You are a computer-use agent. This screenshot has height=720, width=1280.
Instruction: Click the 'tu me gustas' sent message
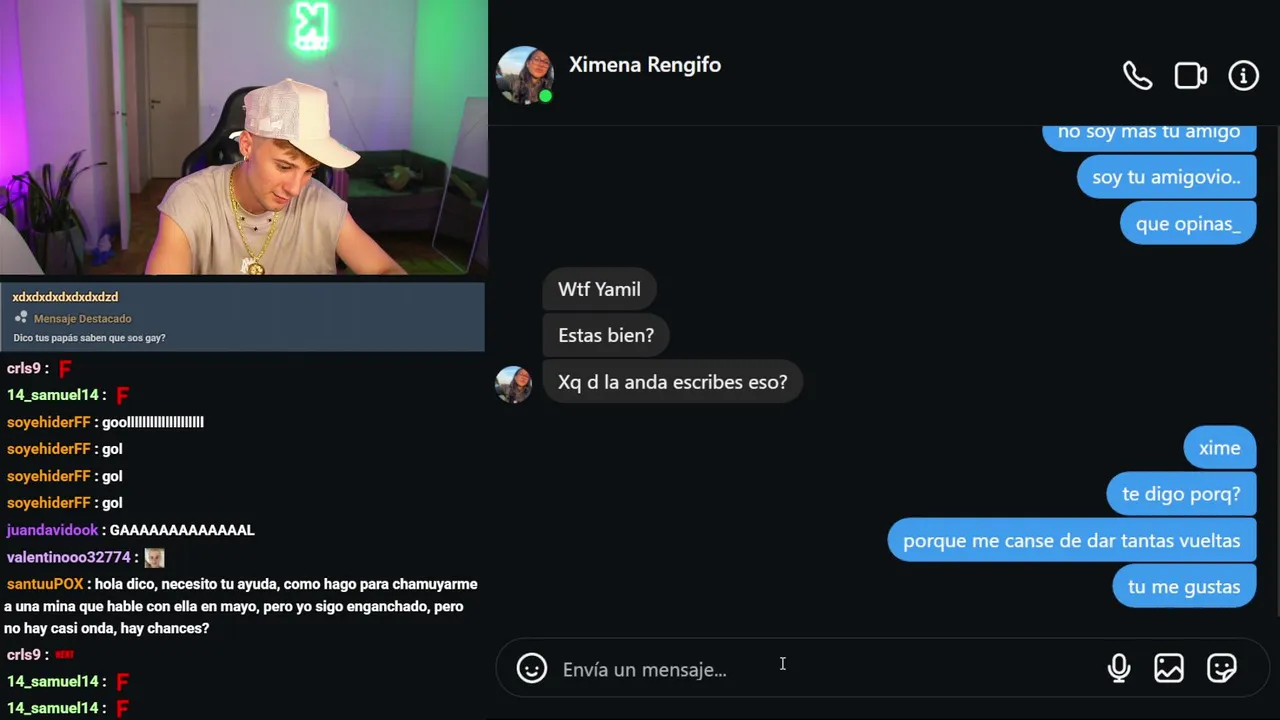(1184, 587)
